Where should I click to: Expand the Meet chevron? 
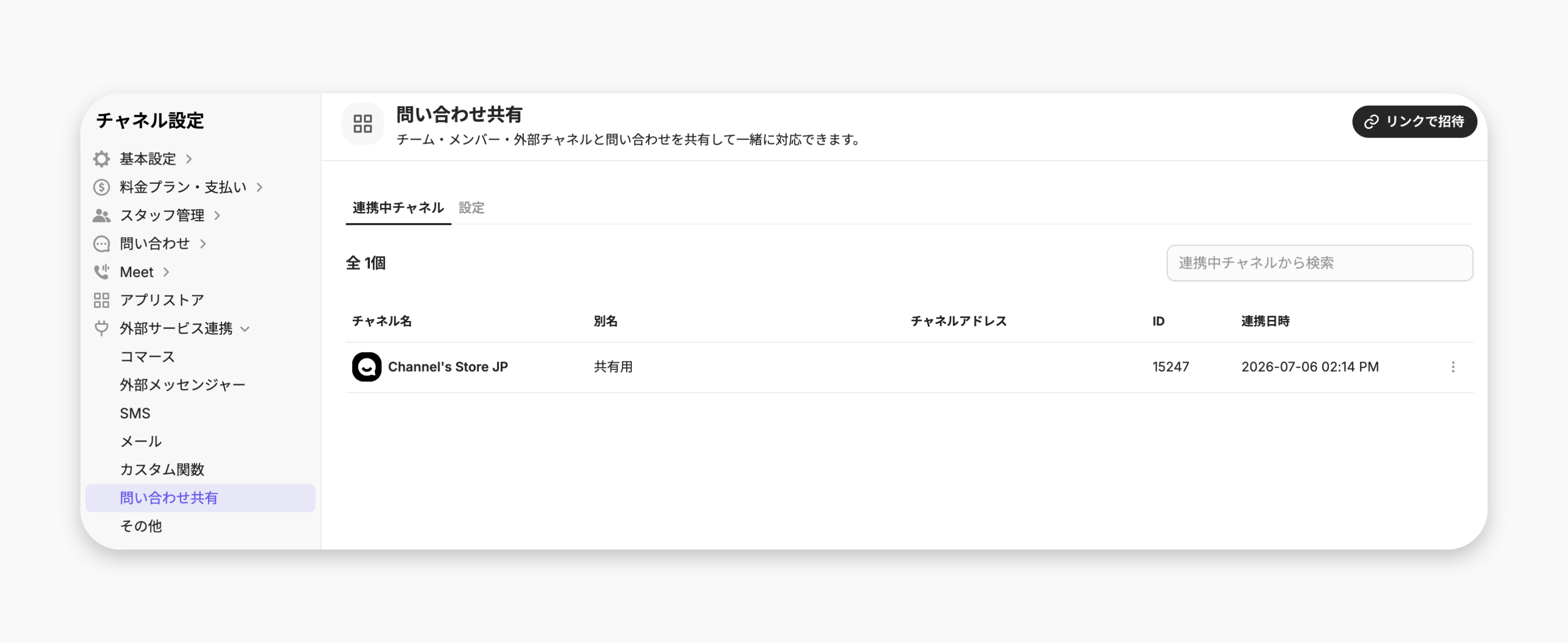[166, 271]
